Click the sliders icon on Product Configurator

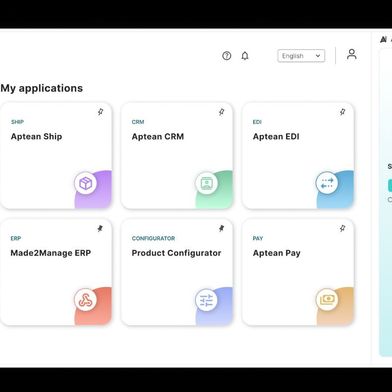[206, 300]
